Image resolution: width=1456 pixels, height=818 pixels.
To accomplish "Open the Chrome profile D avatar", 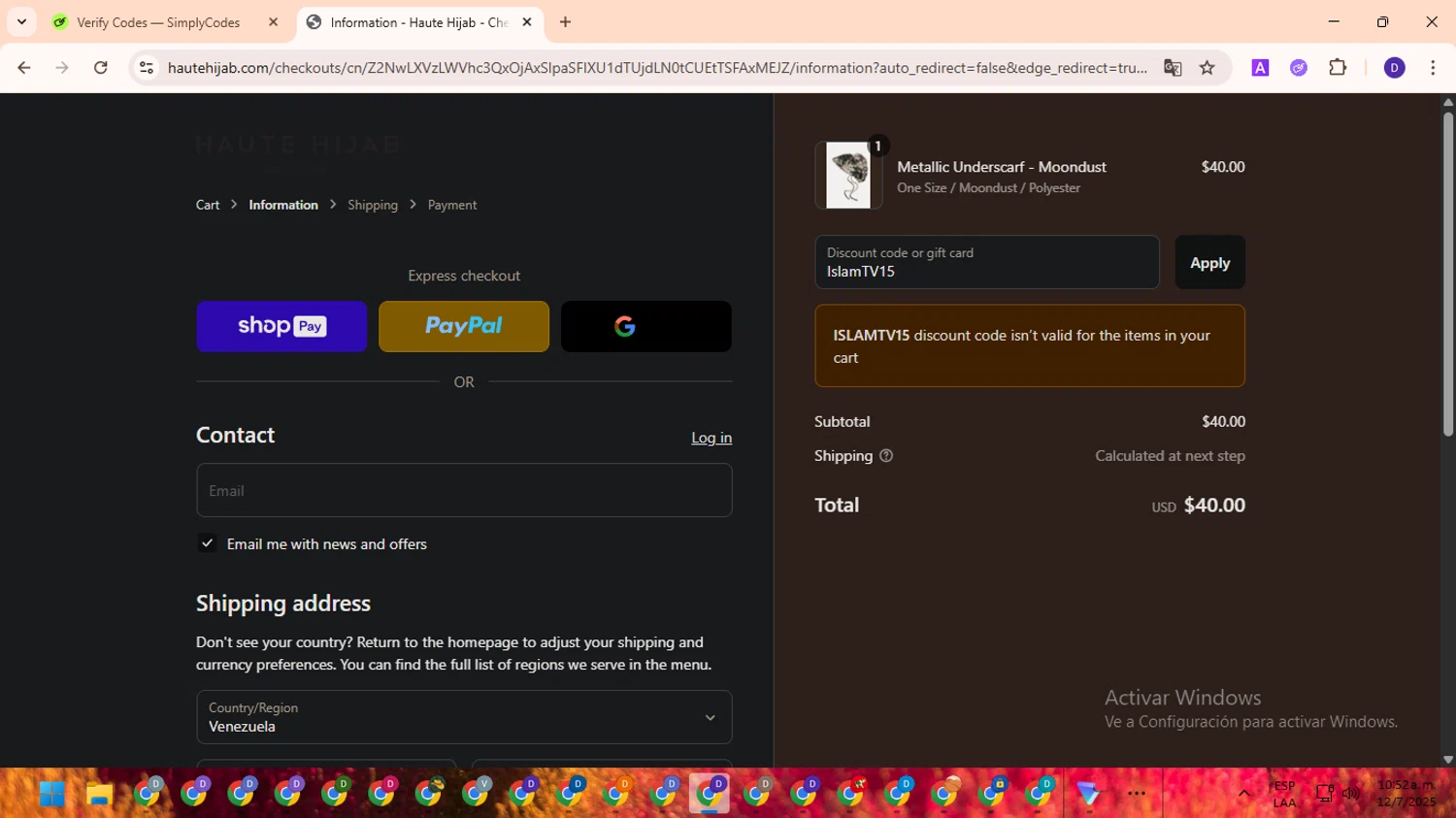I will (1394, 68).
